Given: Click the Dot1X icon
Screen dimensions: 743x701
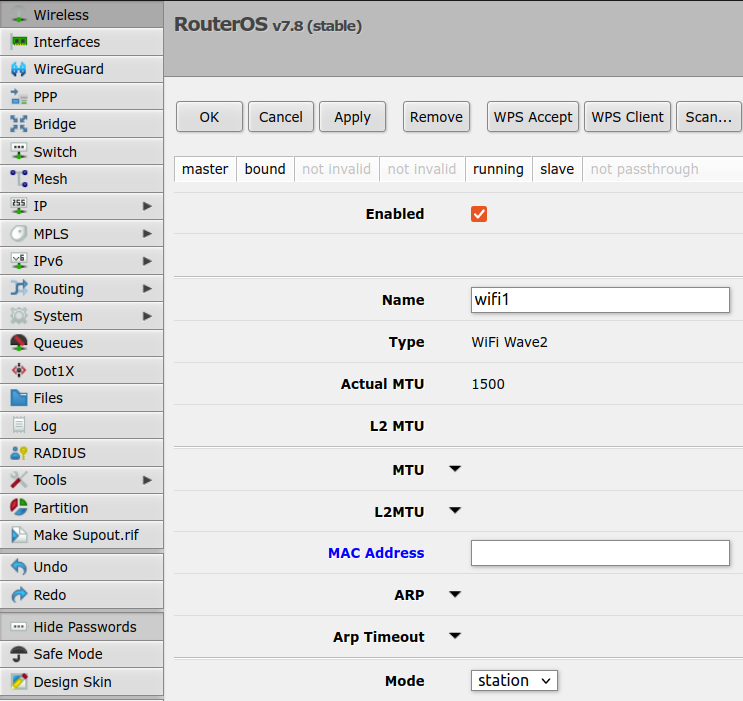Looking at the screenshot, I should [19, 371].
